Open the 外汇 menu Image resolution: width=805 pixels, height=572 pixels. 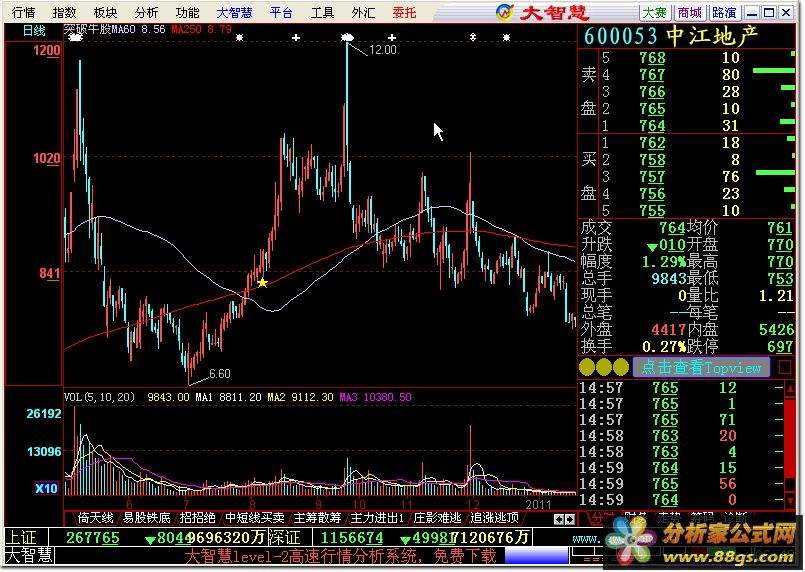[x=363, y=12]
